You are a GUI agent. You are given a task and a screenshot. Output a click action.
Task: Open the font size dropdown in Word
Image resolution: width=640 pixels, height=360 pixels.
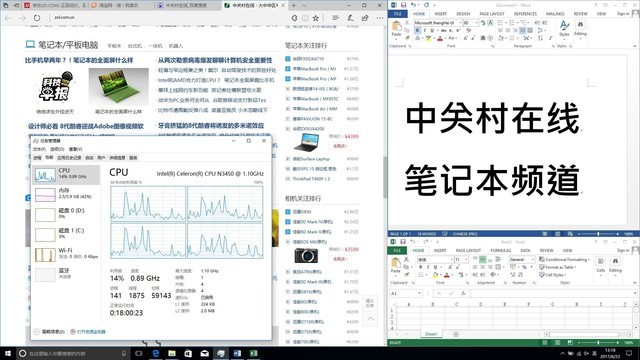pos(477,23)
